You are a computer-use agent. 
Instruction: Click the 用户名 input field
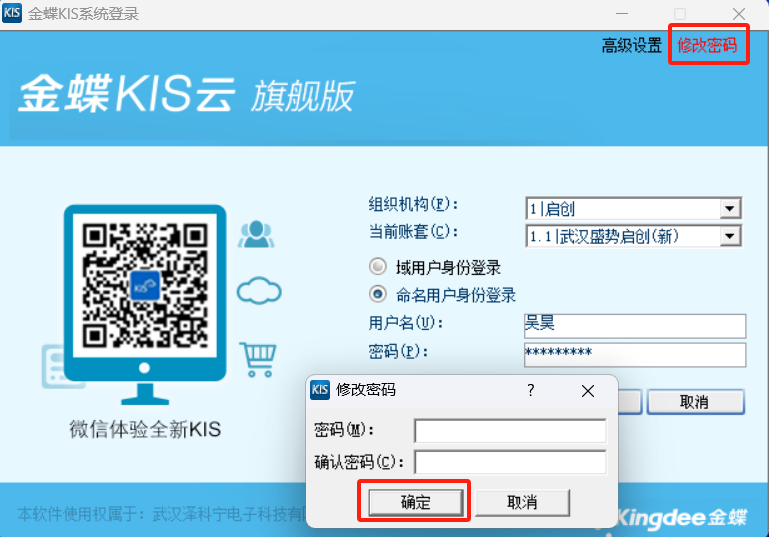635,326
